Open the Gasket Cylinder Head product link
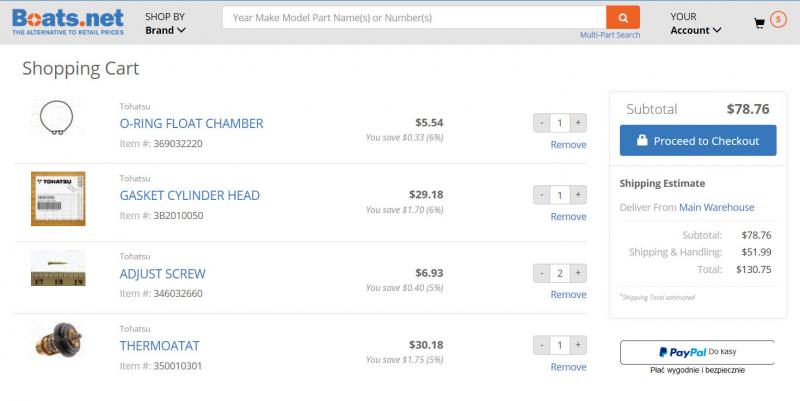This screenshot has width=800, height=401. [190, 195]
